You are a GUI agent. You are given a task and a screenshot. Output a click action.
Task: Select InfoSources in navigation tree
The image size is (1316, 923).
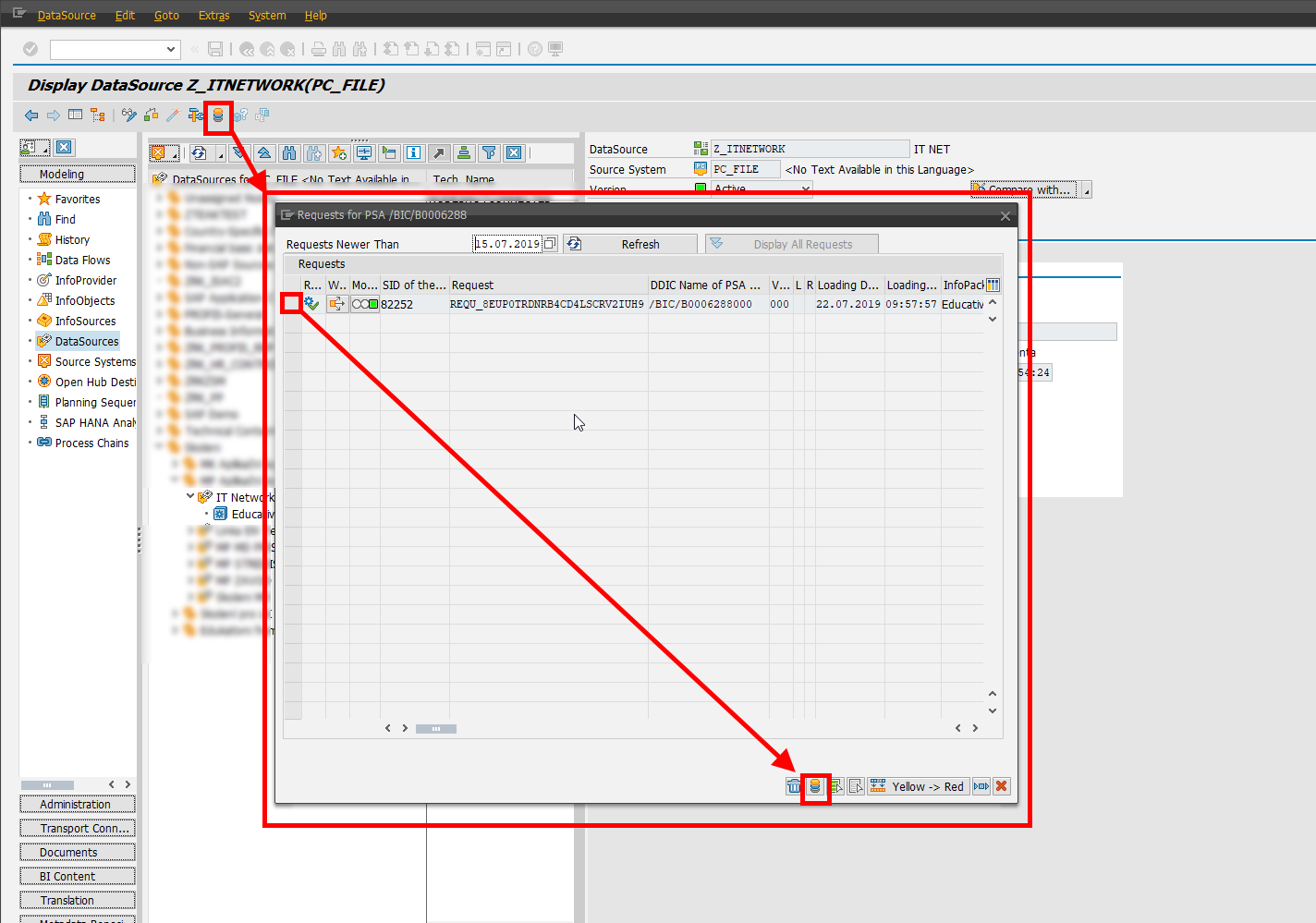pyautogui.click(x=85, y=321)
